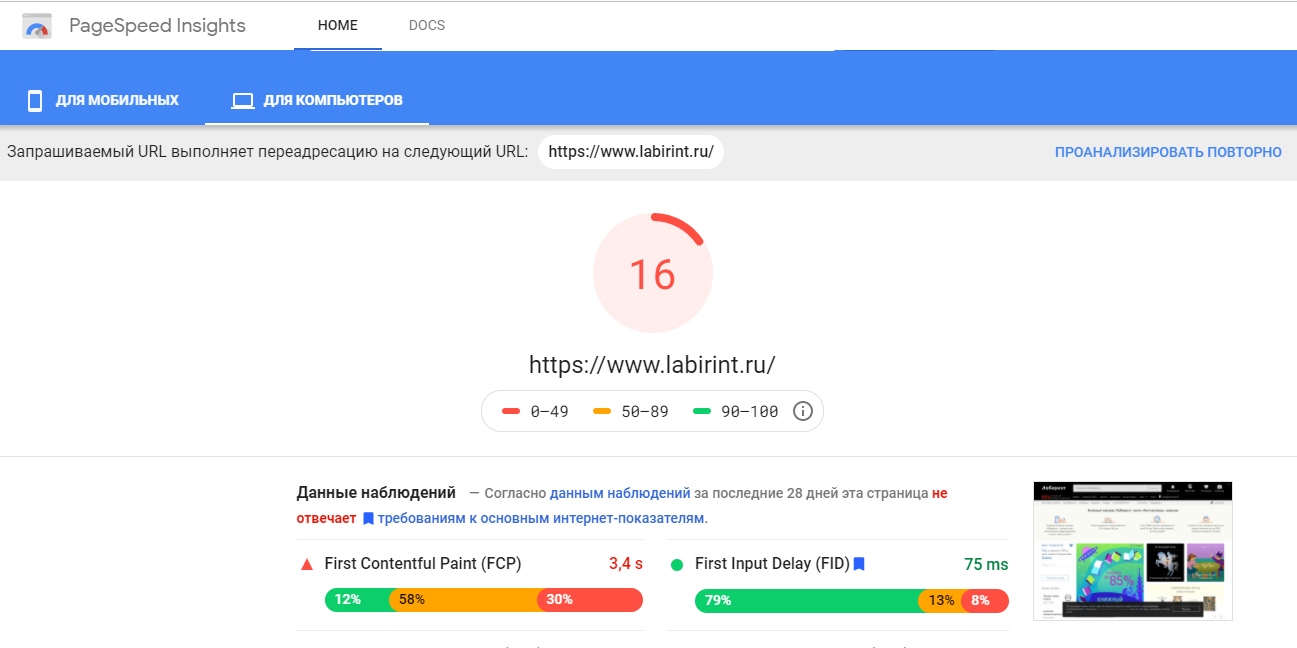
Task: Click the 90–100 green legend entry
Action: (736, 411)
